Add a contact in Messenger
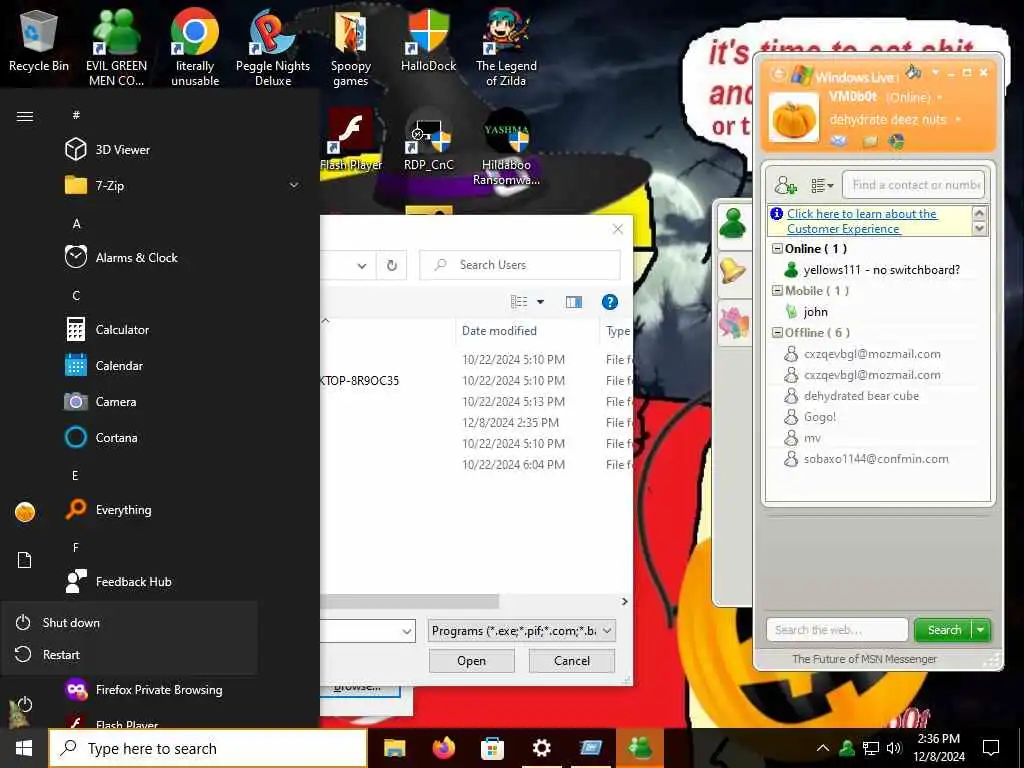1024x768 pixels. pos(785,186)
